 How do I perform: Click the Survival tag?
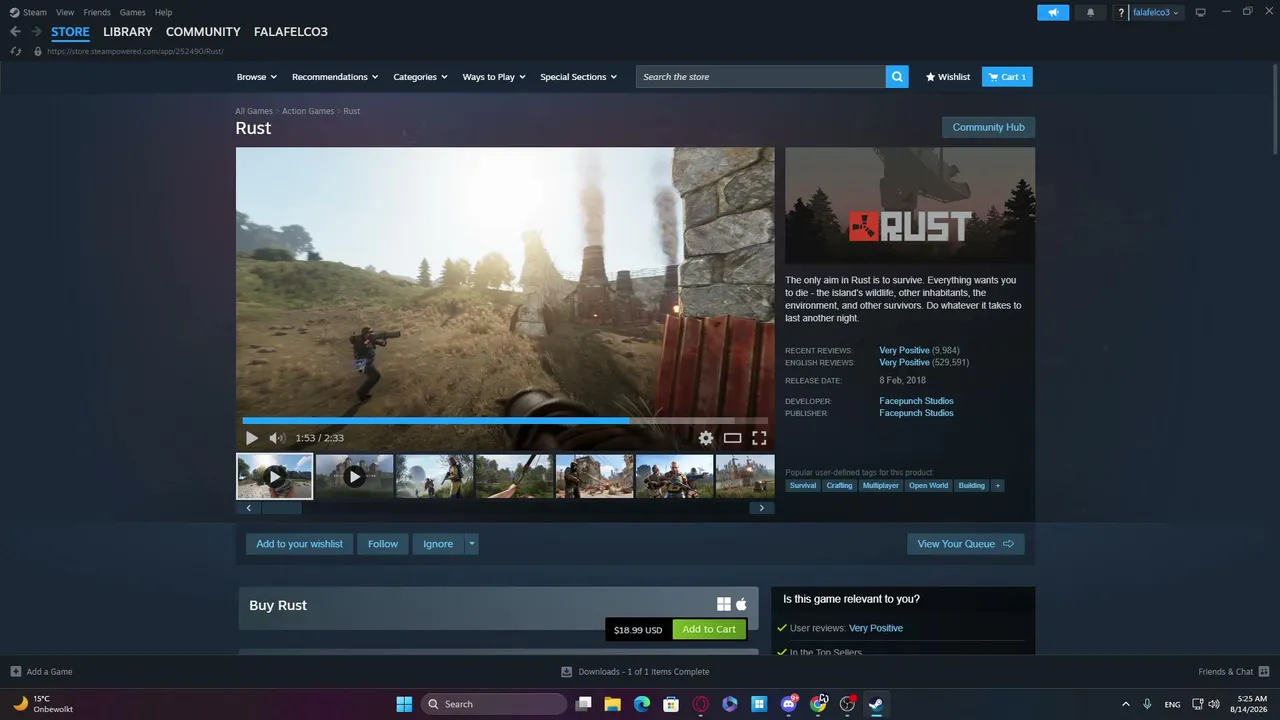coord(803,486)
